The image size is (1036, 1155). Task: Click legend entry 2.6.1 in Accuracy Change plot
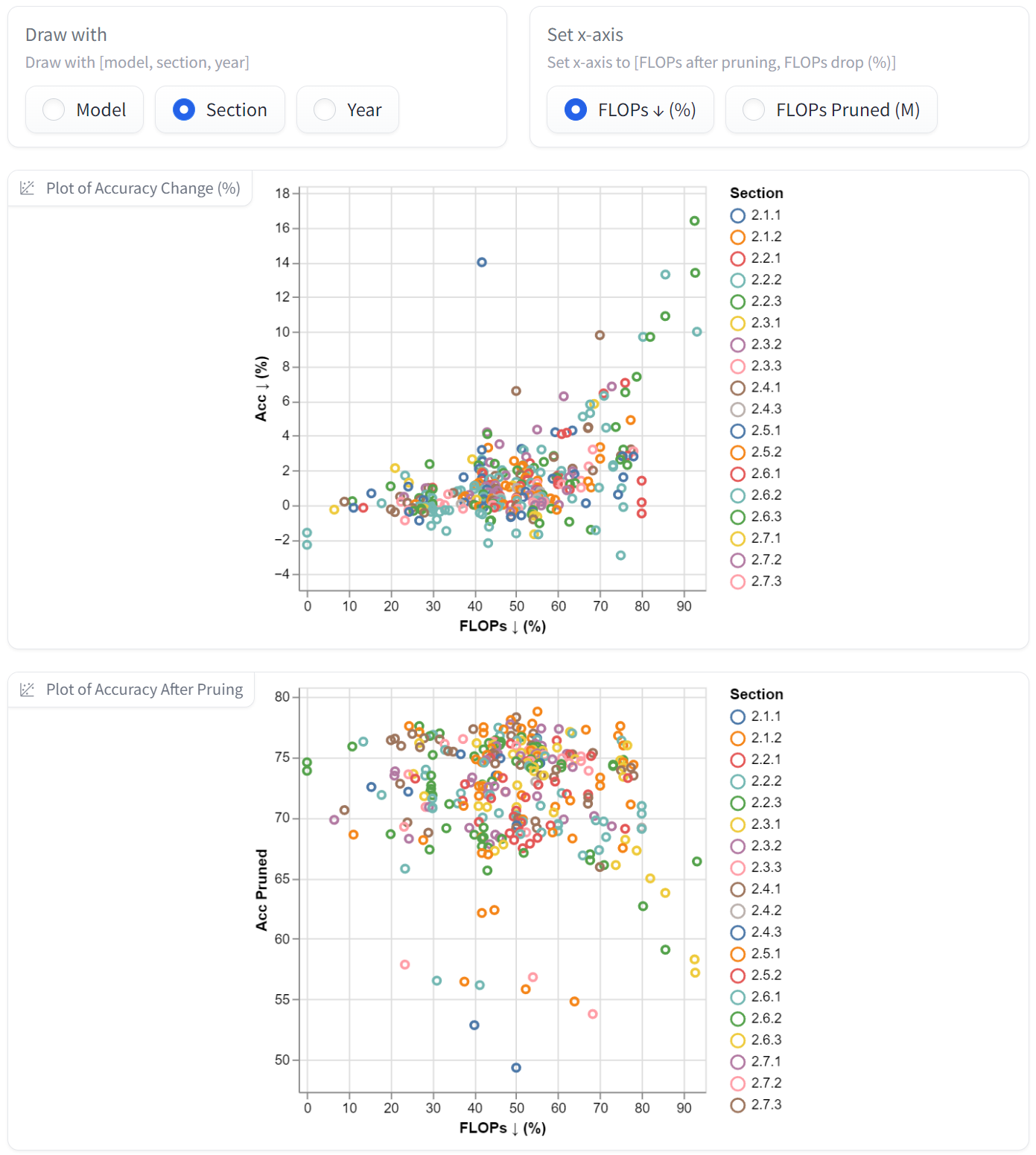[756, 474]
